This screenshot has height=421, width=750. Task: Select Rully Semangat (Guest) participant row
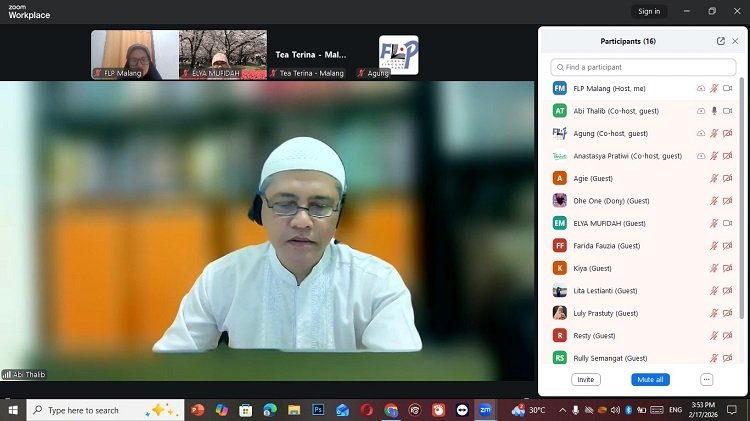click(x=642, y=357)
